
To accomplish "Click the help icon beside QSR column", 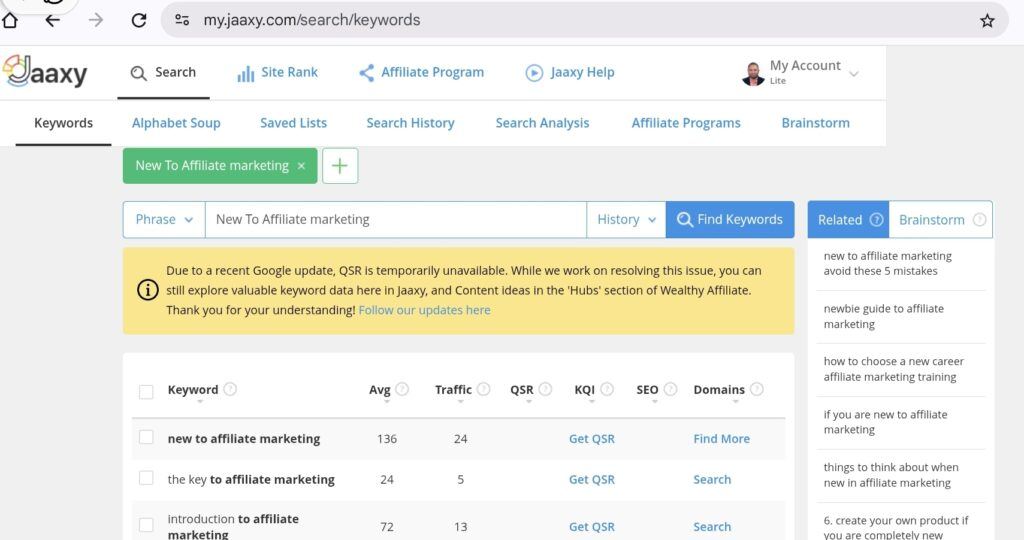I will pos(545,389).
